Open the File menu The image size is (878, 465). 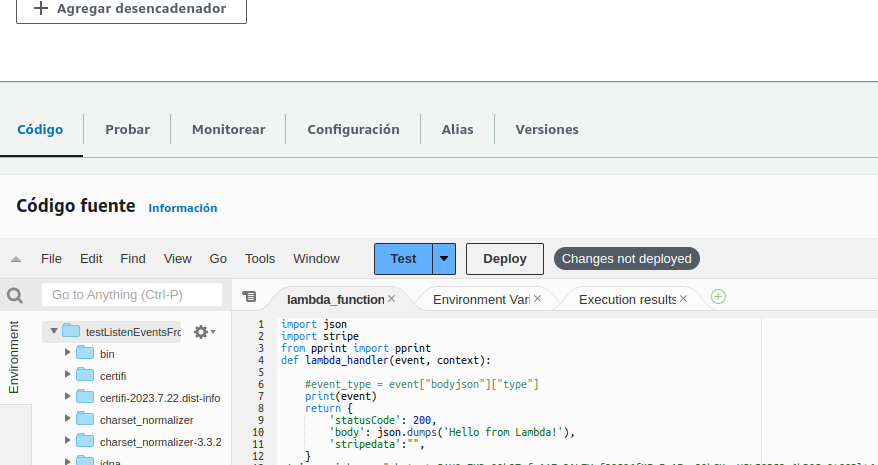pos(52,259)
